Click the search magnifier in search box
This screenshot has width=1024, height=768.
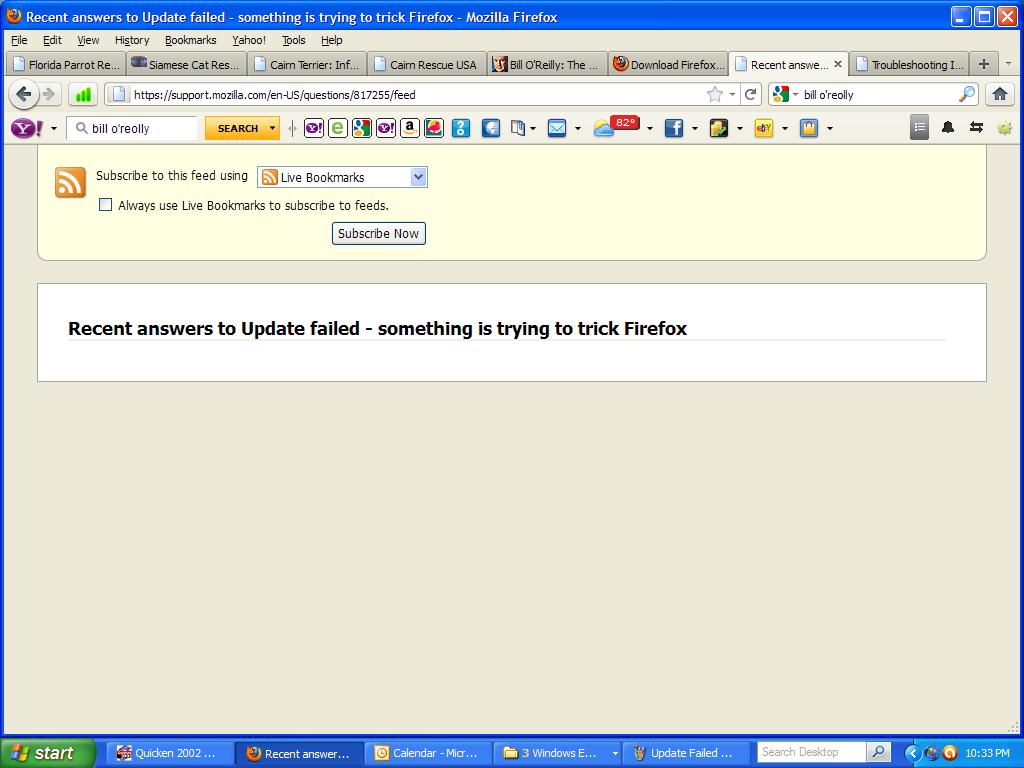click(x=967, y=95)
